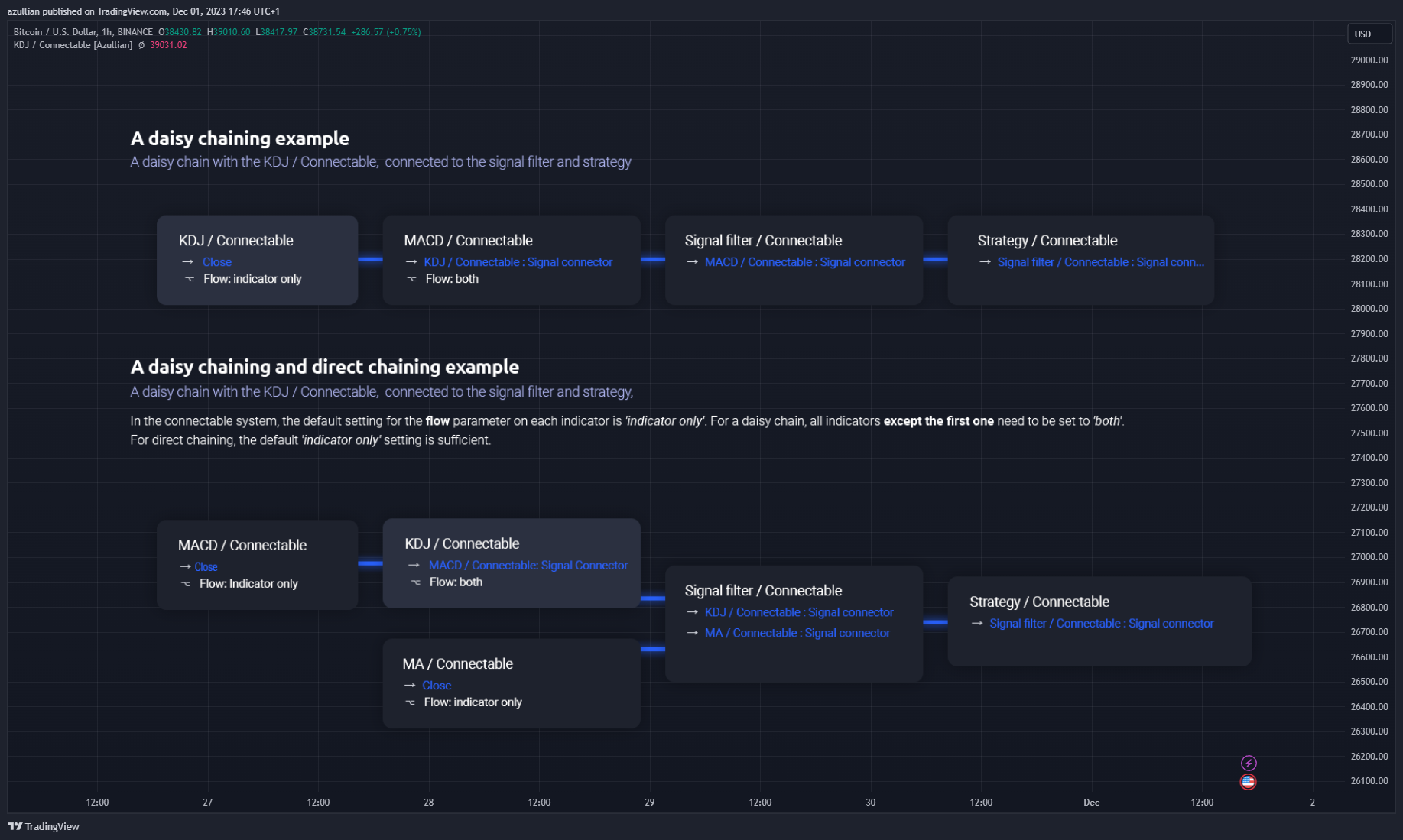Click the close price value C38731.54

324,32
